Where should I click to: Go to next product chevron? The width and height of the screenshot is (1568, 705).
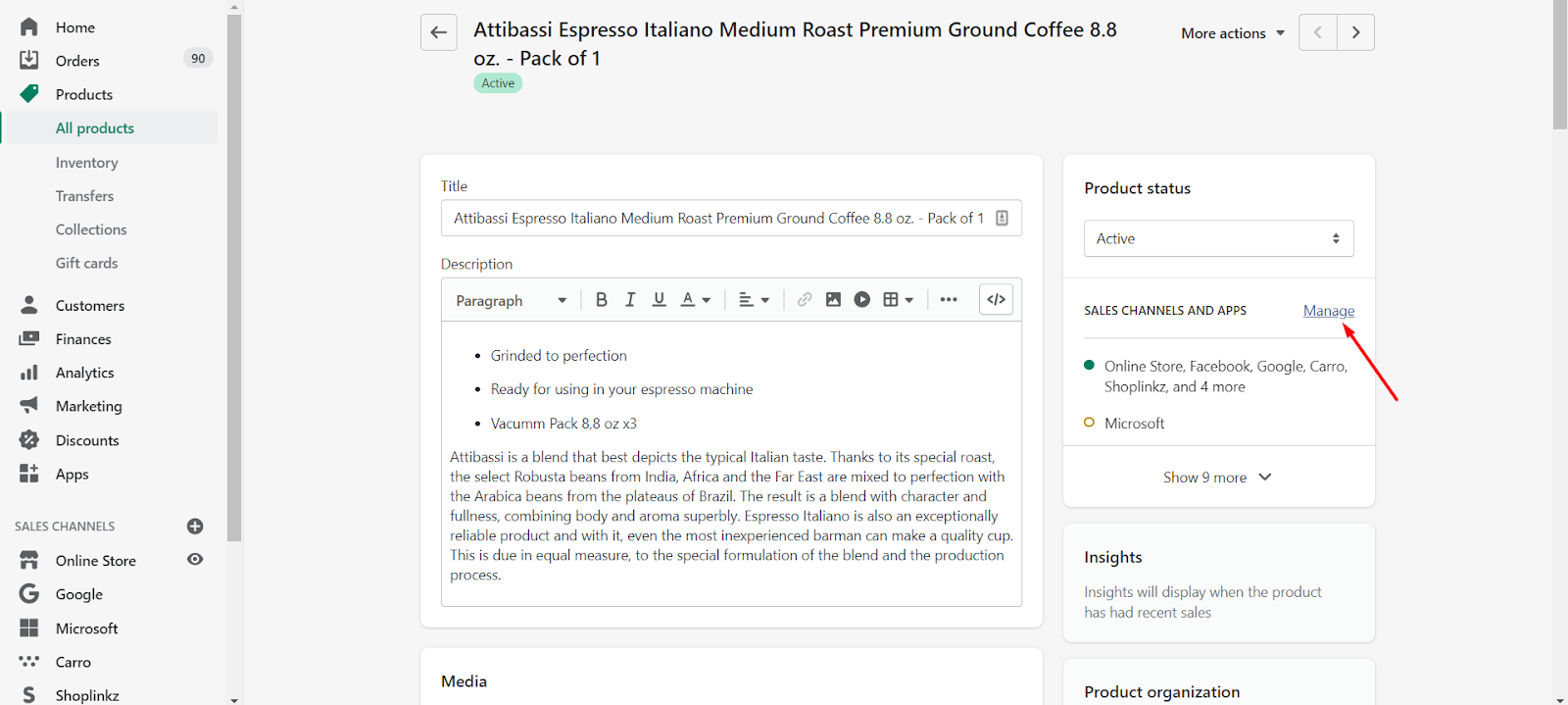coord(1355,32)
